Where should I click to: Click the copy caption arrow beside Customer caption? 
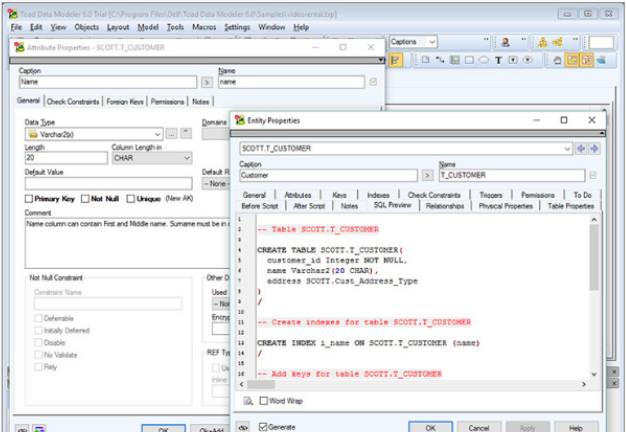427,175
